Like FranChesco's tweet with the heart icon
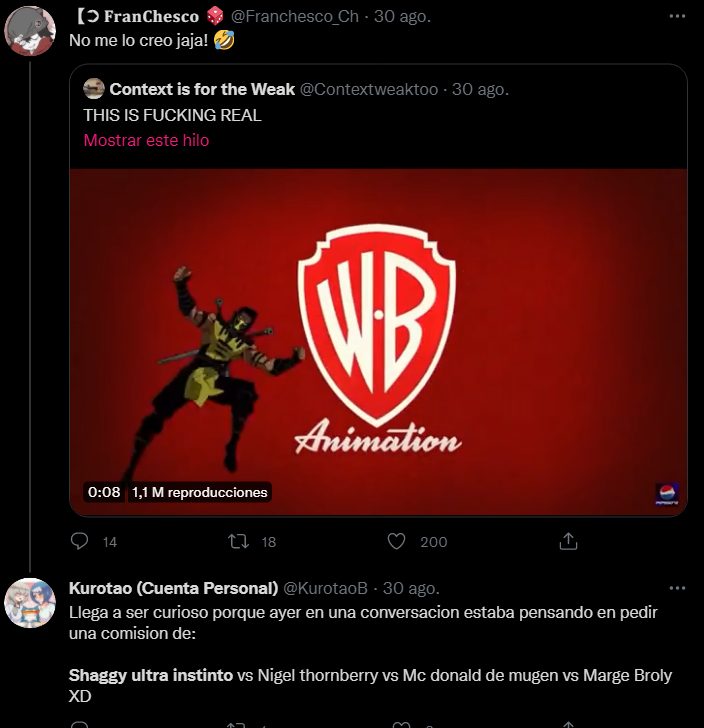 tap(397, 541)
